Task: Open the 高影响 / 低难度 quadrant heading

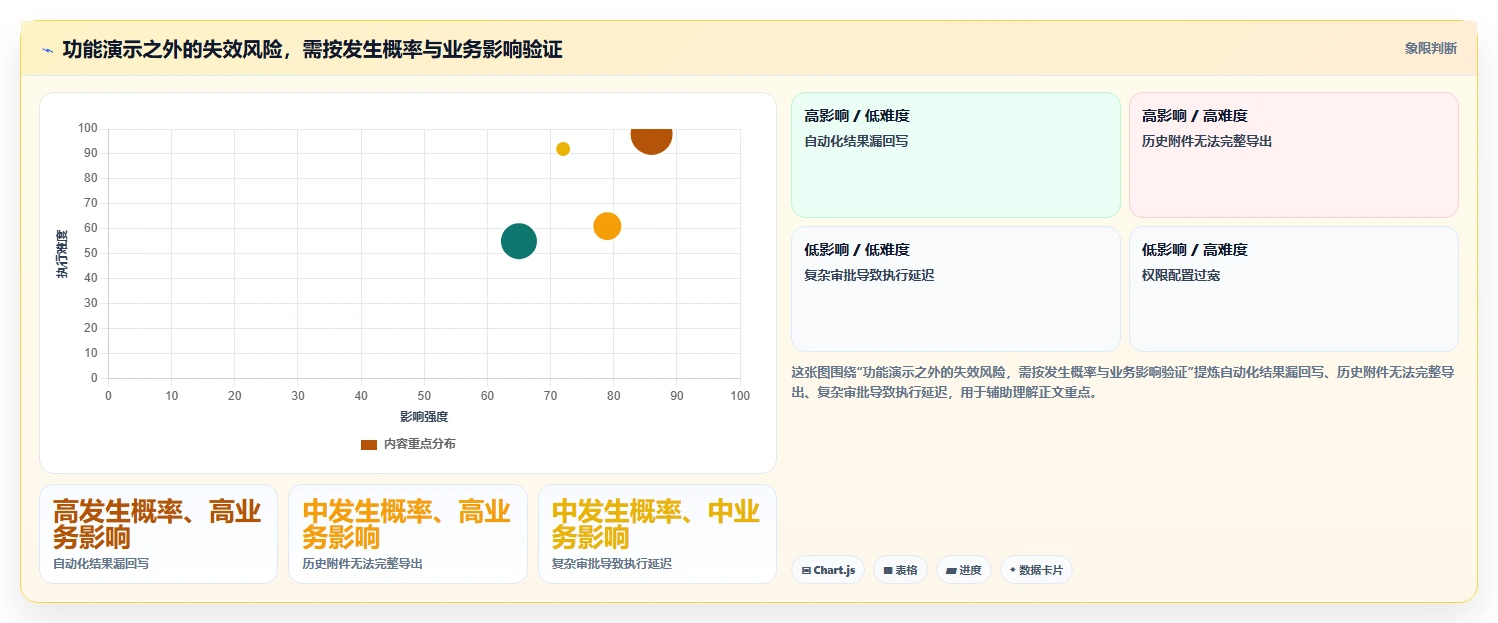Action: (857, 116)
